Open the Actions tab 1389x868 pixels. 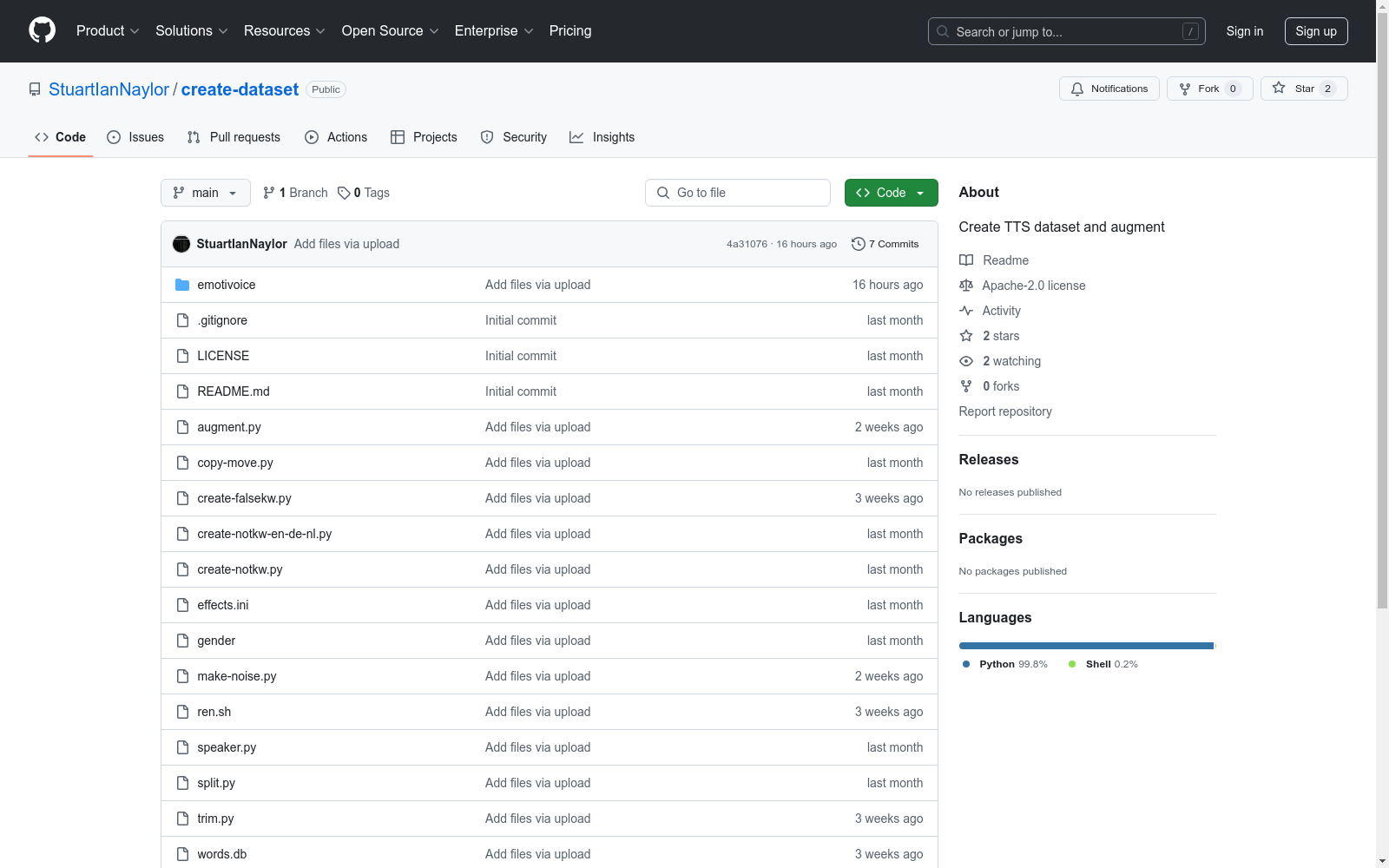tap(336, 137)
